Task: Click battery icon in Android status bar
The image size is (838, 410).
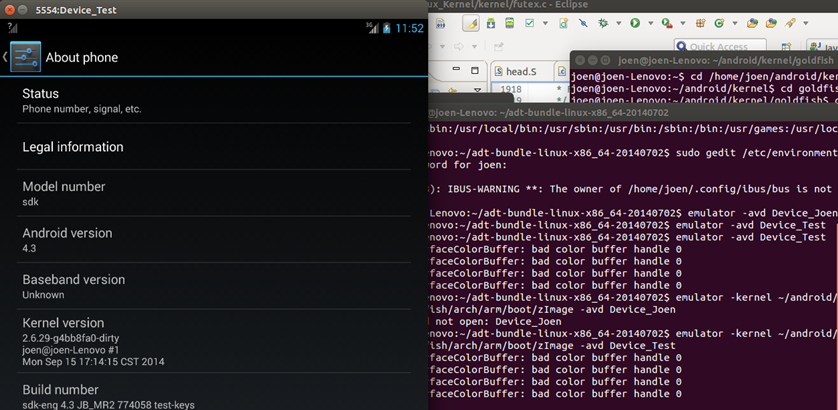Action: click(387, 28)
